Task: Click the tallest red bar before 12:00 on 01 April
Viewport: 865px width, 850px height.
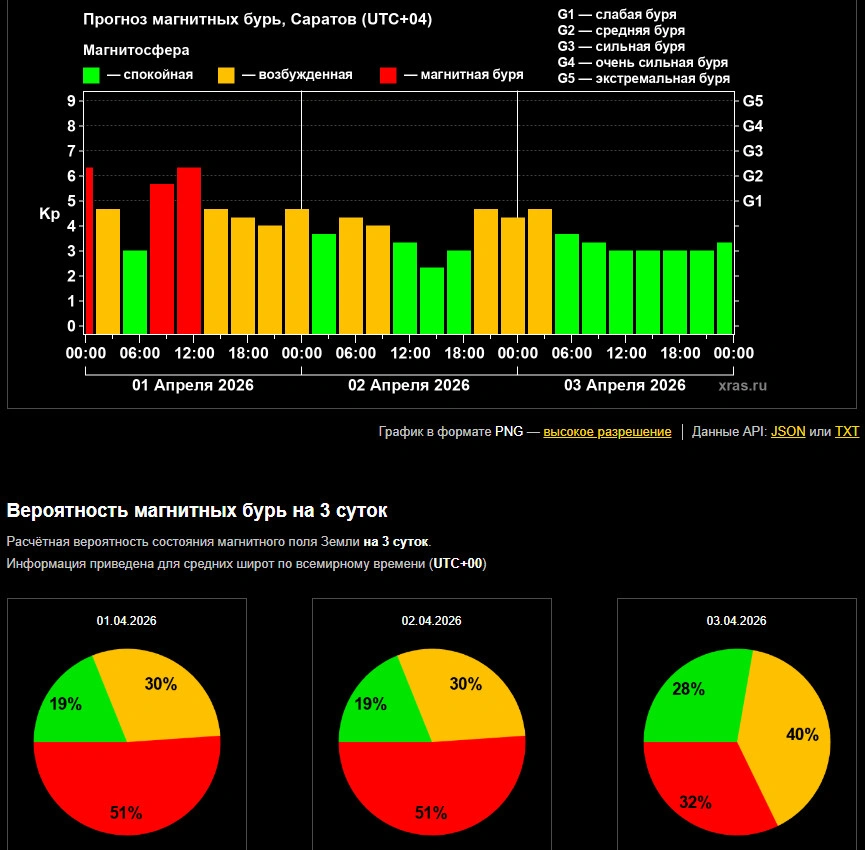Action: (x=189, y=250)
